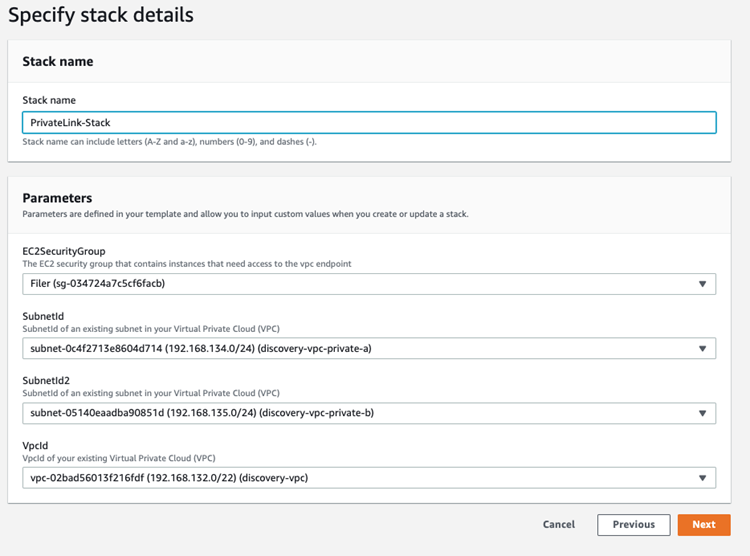Open the SubnetId2 dropdown showing discovery-vpc-private-b

[369, 413]
